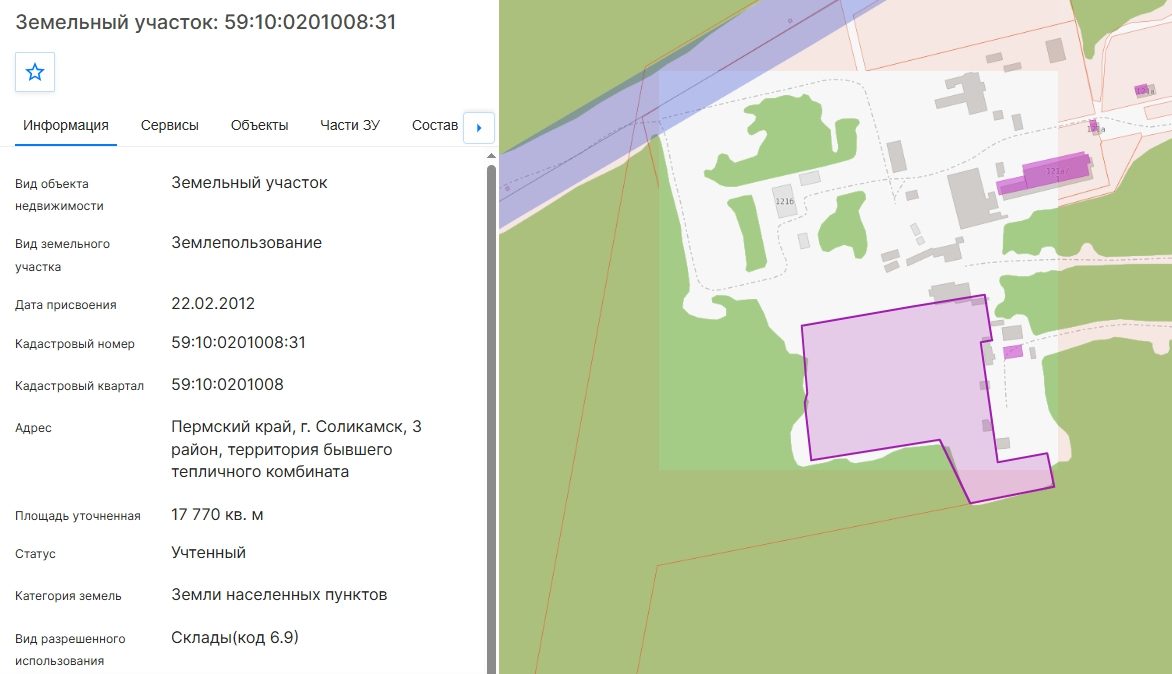Click the value Землепользование

247,243
